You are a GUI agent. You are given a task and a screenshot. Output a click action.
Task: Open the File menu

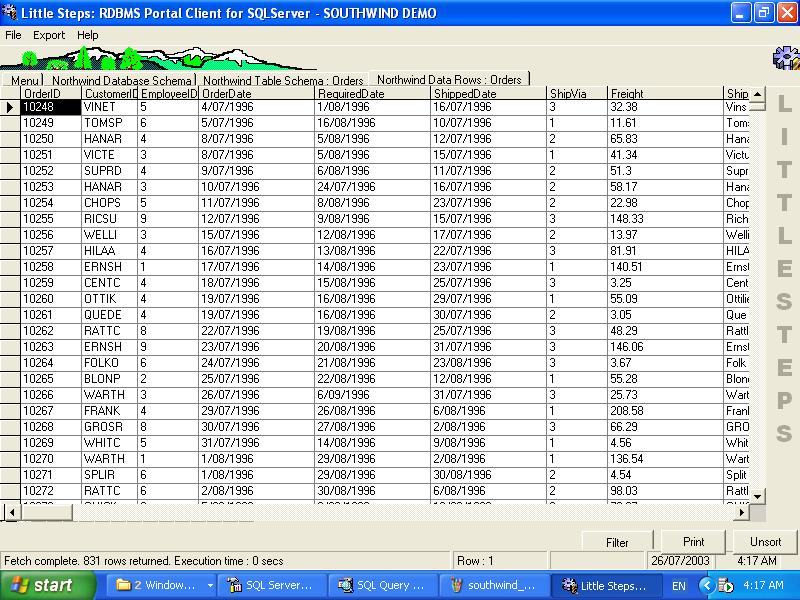(13, 35)
